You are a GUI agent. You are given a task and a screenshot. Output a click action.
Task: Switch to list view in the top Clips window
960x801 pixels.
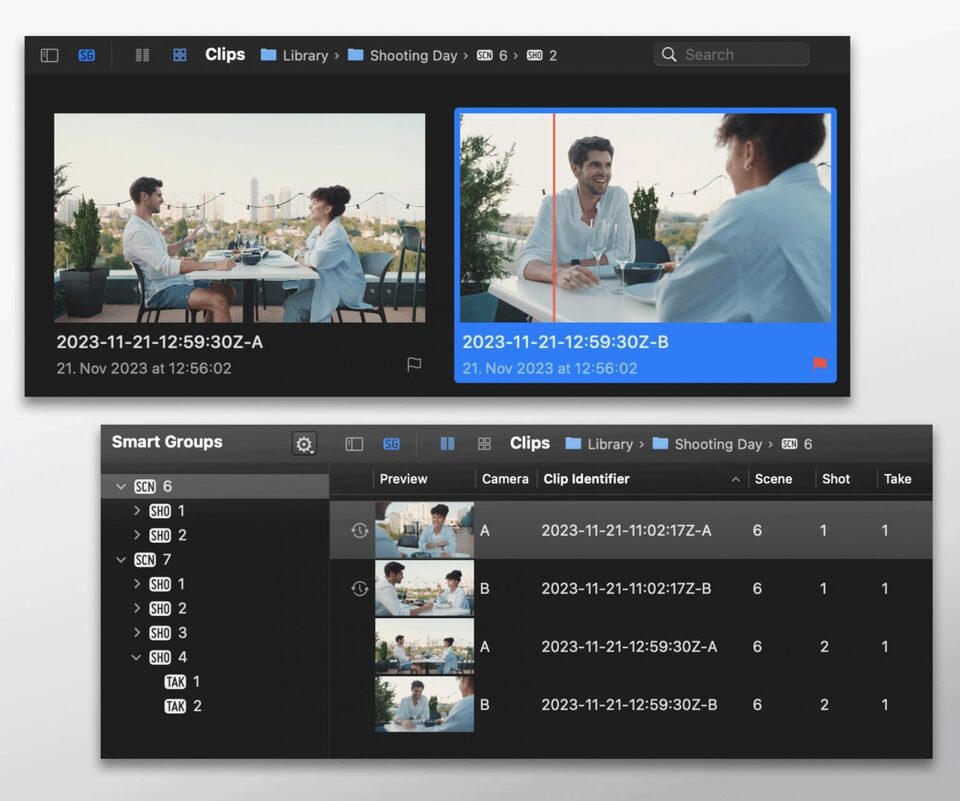point(142,56)
